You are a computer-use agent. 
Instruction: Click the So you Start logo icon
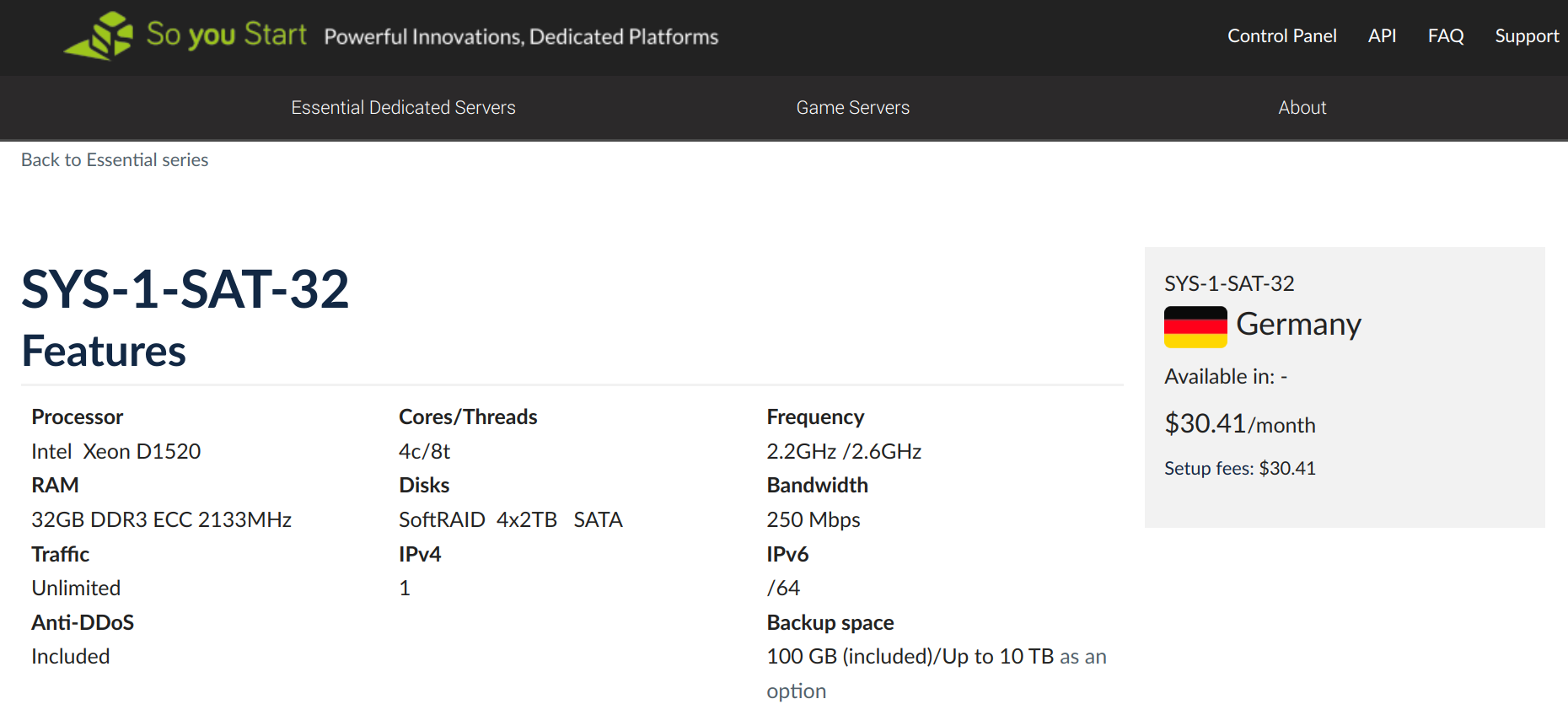pyautogui.click(x=99, y=35)
